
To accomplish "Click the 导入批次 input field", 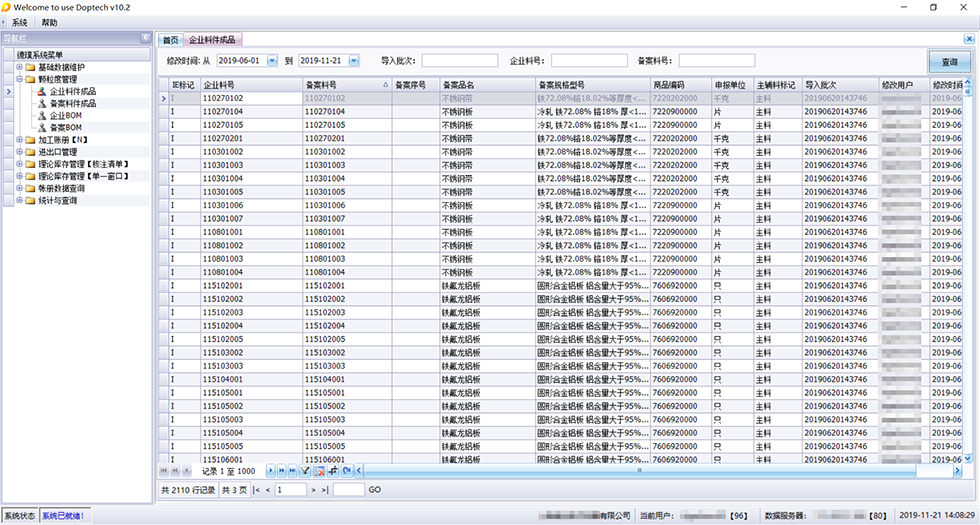I will (459, 61).
